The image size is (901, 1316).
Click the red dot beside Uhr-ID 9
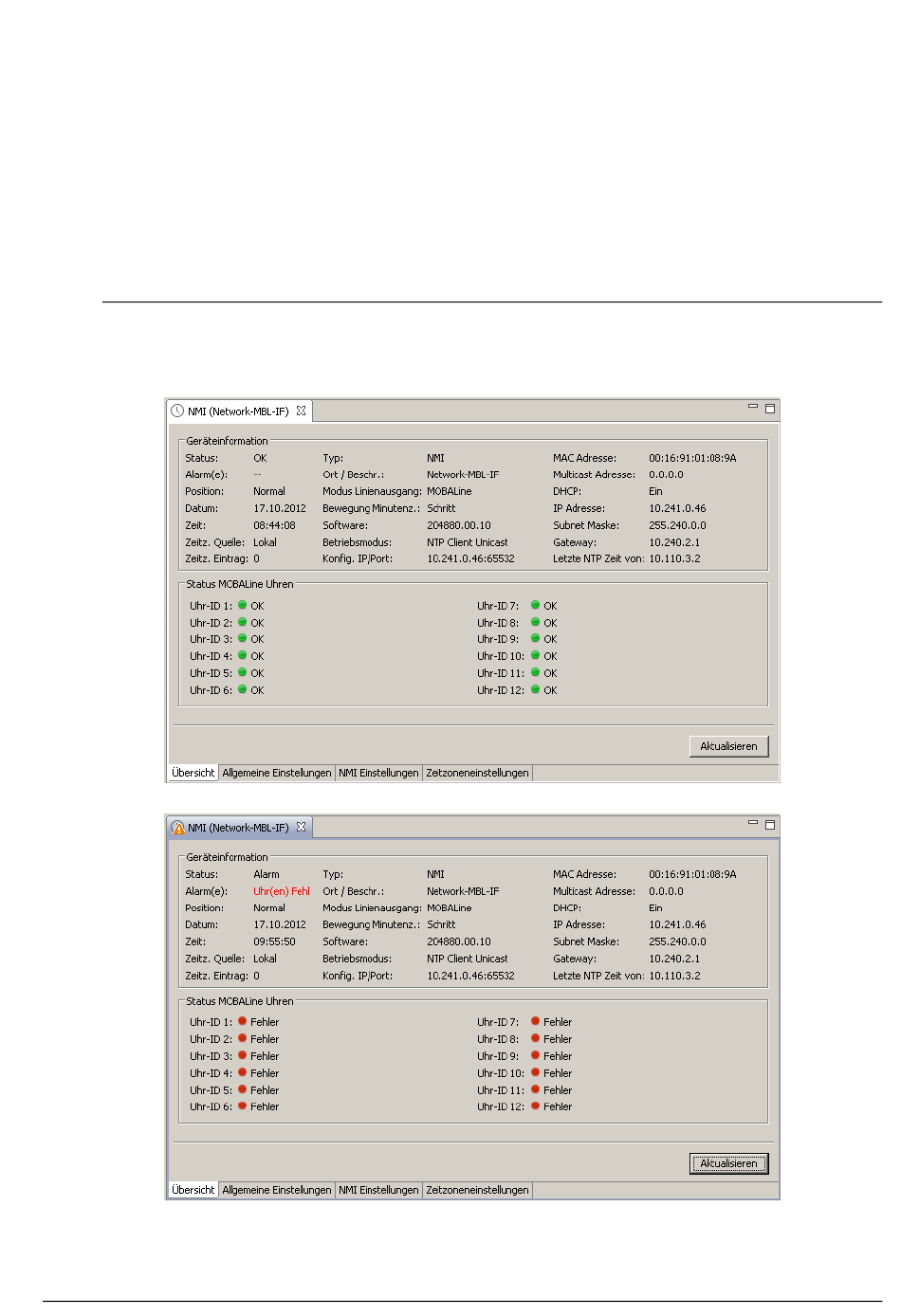pos(536,1055)
